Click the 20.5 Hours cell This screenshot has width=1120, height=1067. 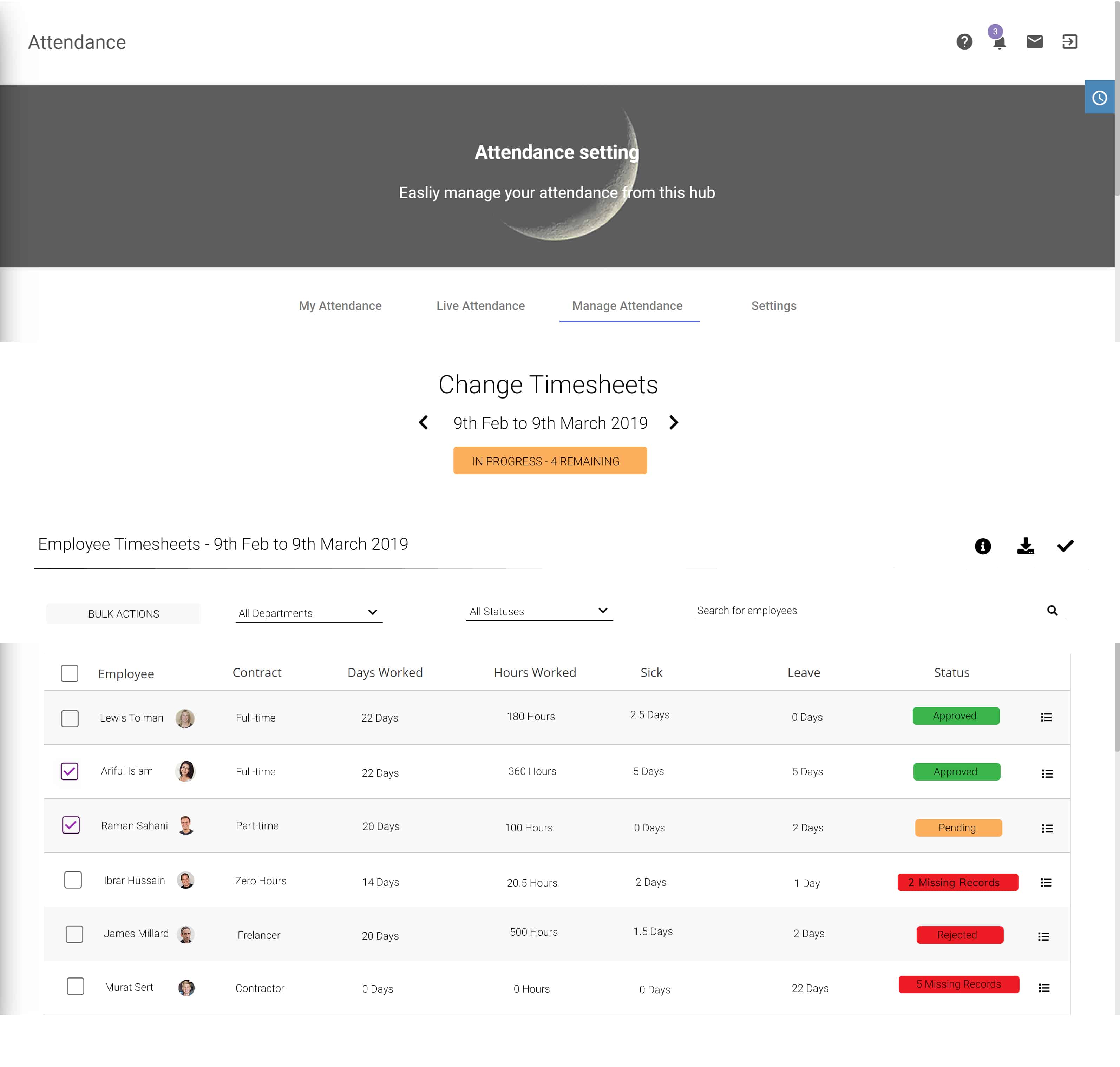coord(532,883)
